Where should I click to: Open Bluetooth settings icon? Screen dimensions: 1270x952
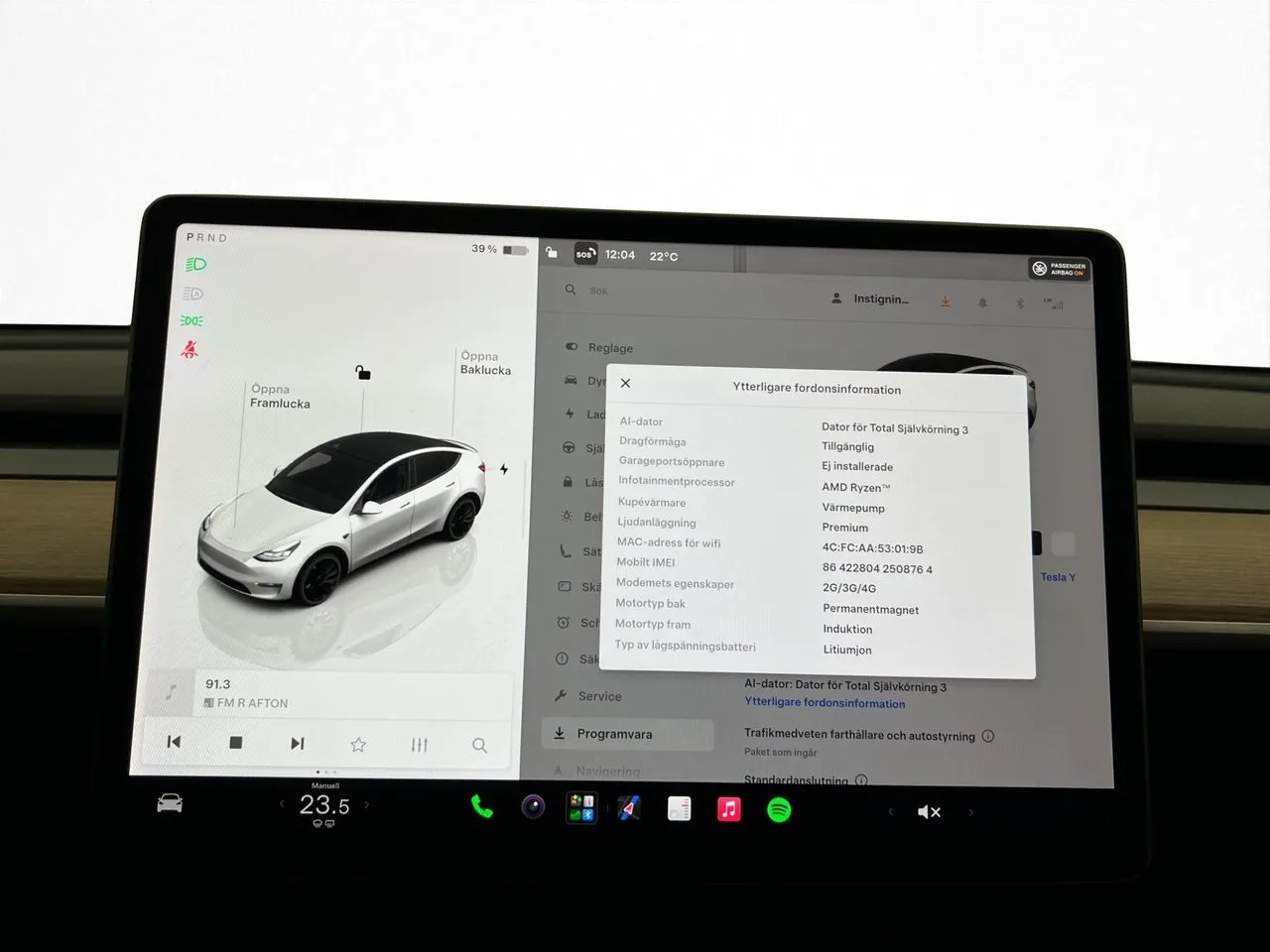click(1019, 303)
